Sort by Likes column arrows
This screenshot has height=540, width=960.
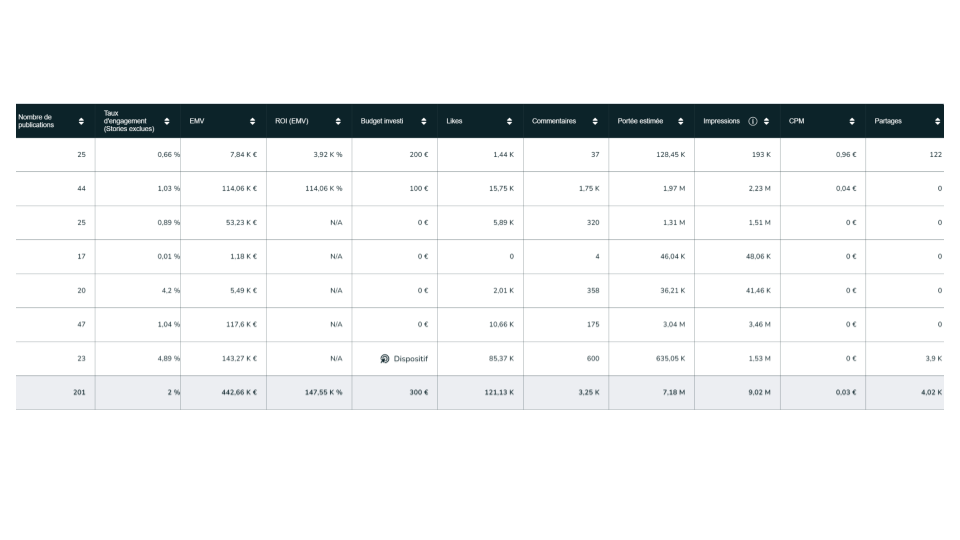click(x=509, y=121)
